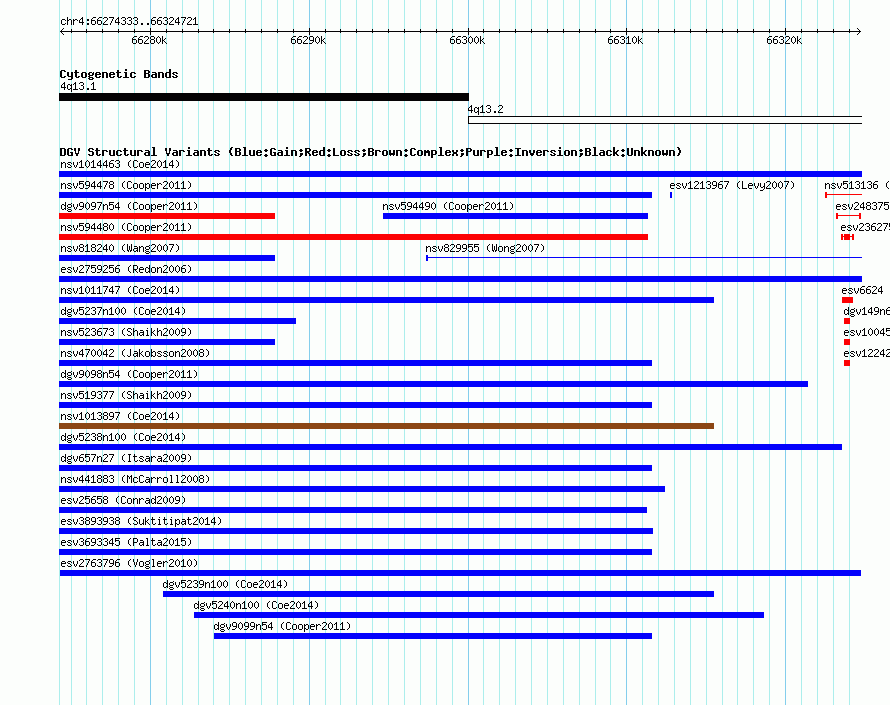Open variant nsv829955 (Wong2007) label

(x=485, y=248)
